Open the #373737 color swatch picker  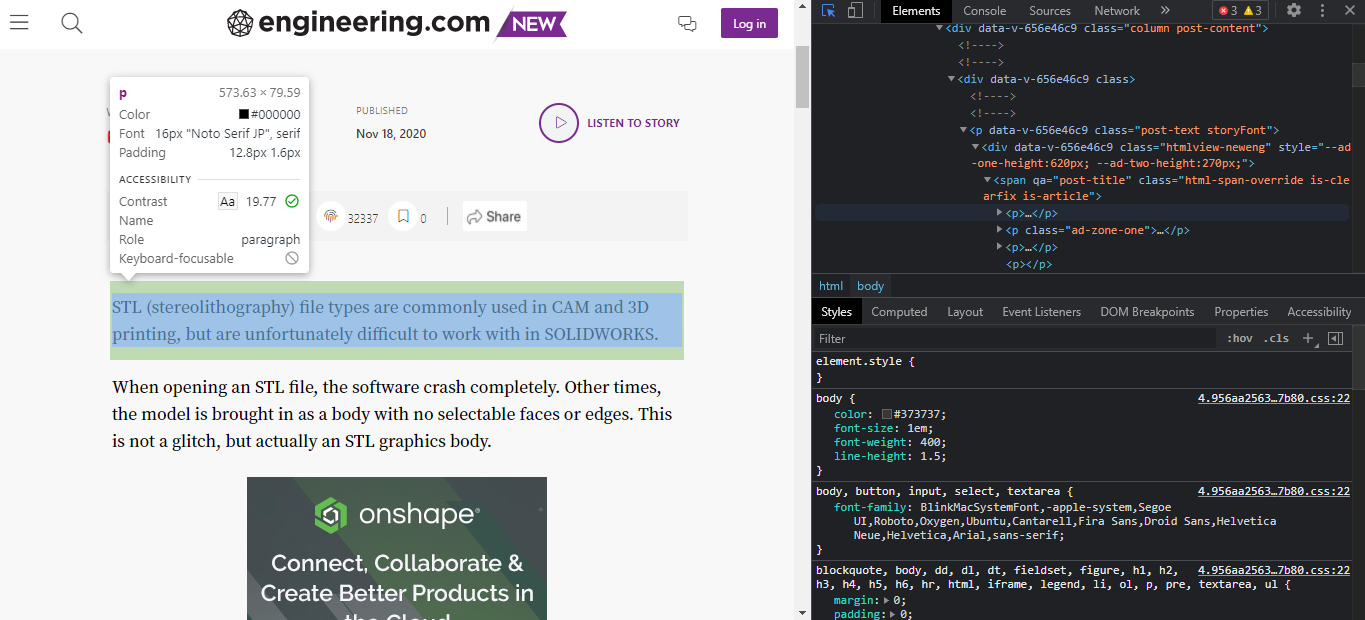[887, 414]
